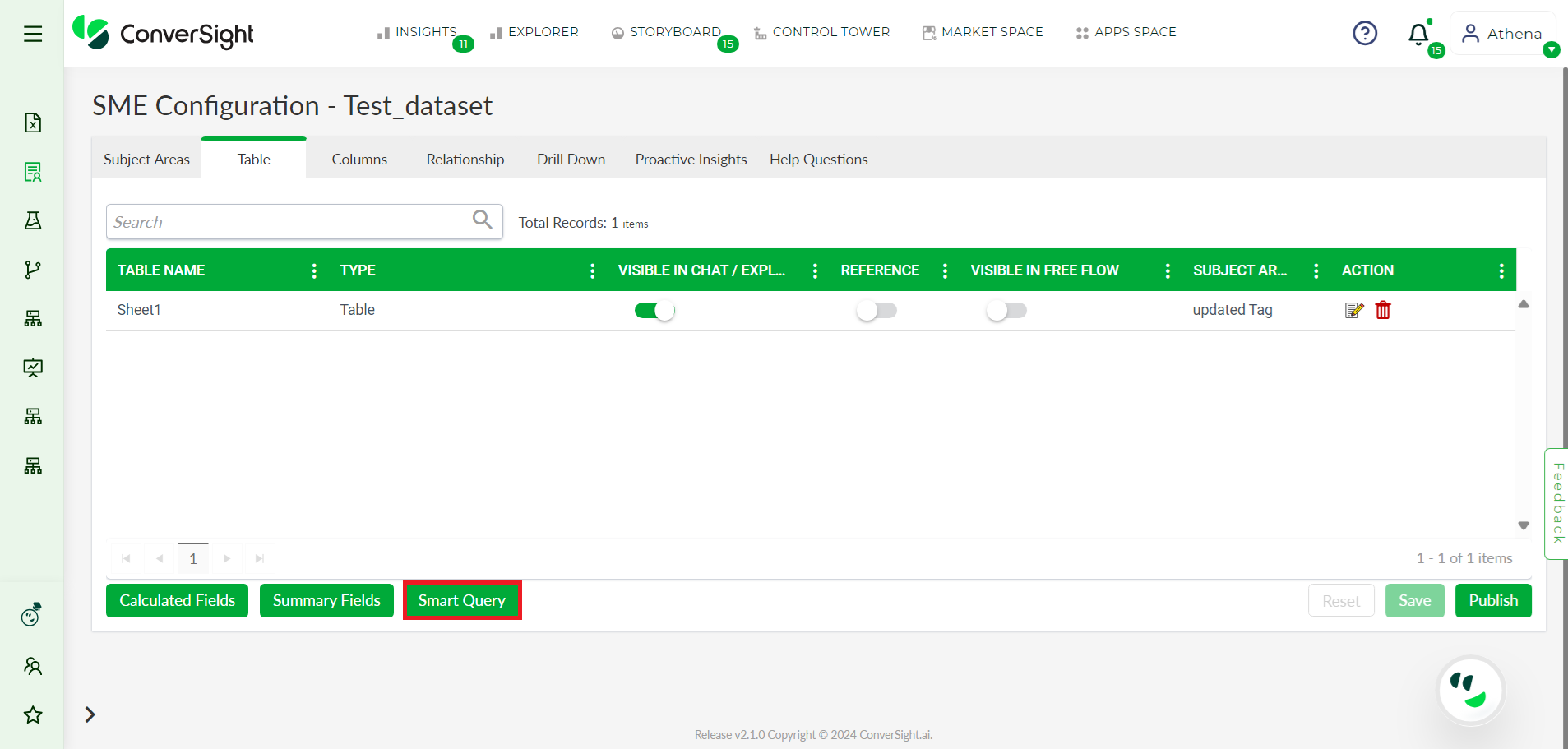The height and width of the screenshot is (749, 1568).
Task: Click the Reset button
Action: click(x=1341, y=600)
